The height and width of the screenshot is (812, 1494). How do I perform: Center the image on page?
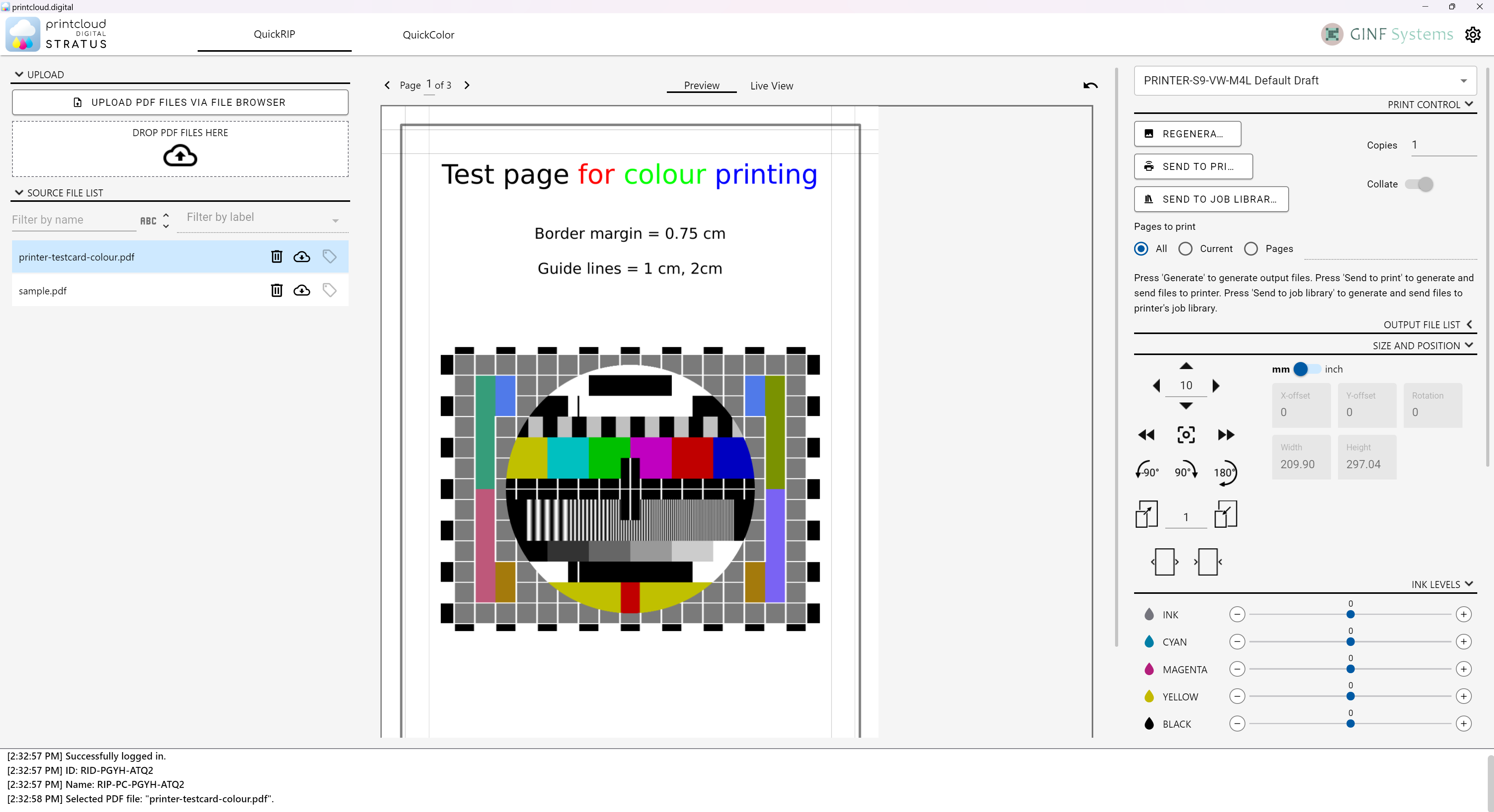pyautogui.click(x=1186, y=435)
